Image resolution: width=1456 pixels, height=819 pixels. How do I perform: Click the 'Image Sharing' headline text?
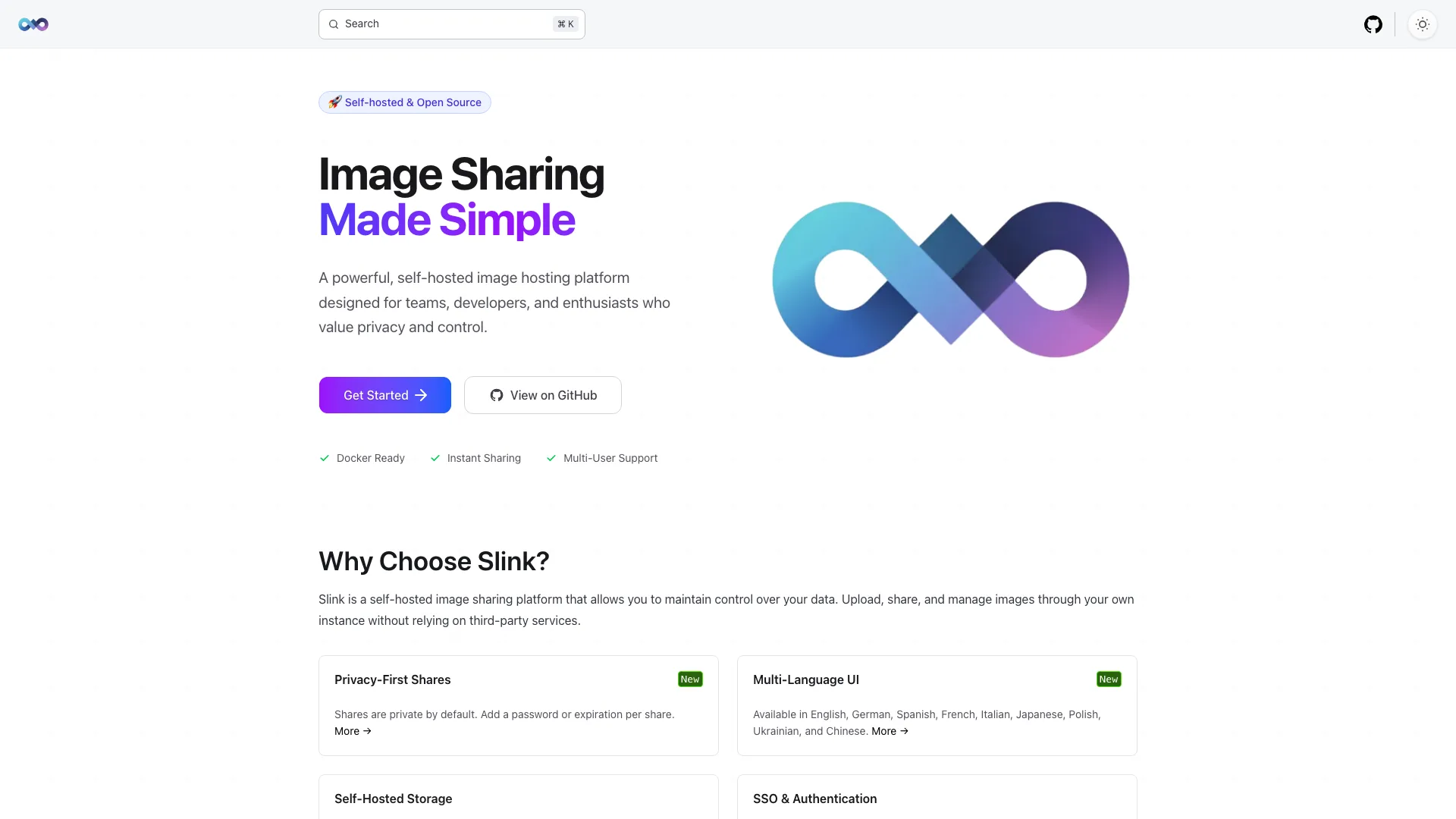click(x=461, y=174)
